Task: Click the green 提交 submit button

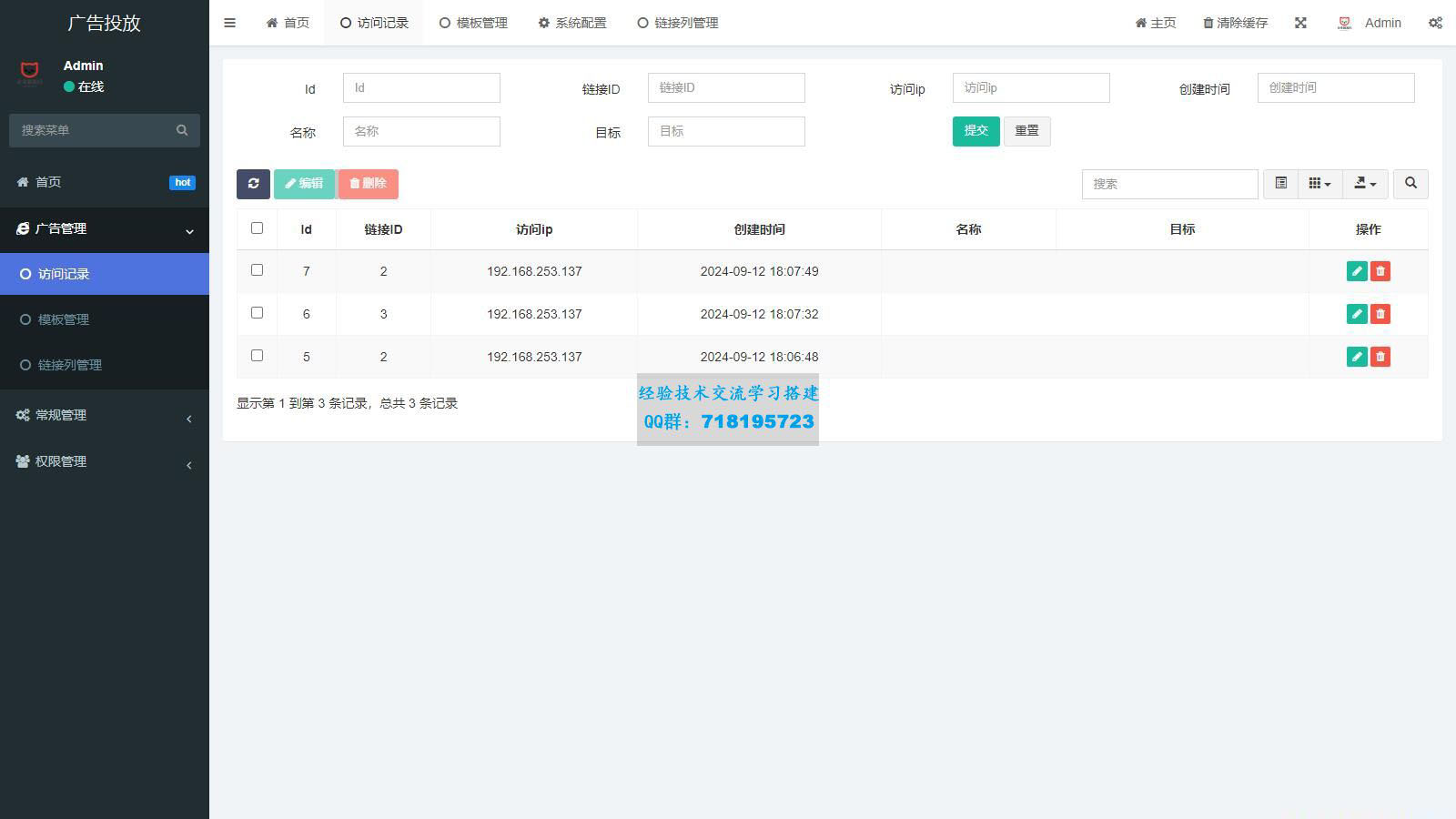Action: coord(976,131)
